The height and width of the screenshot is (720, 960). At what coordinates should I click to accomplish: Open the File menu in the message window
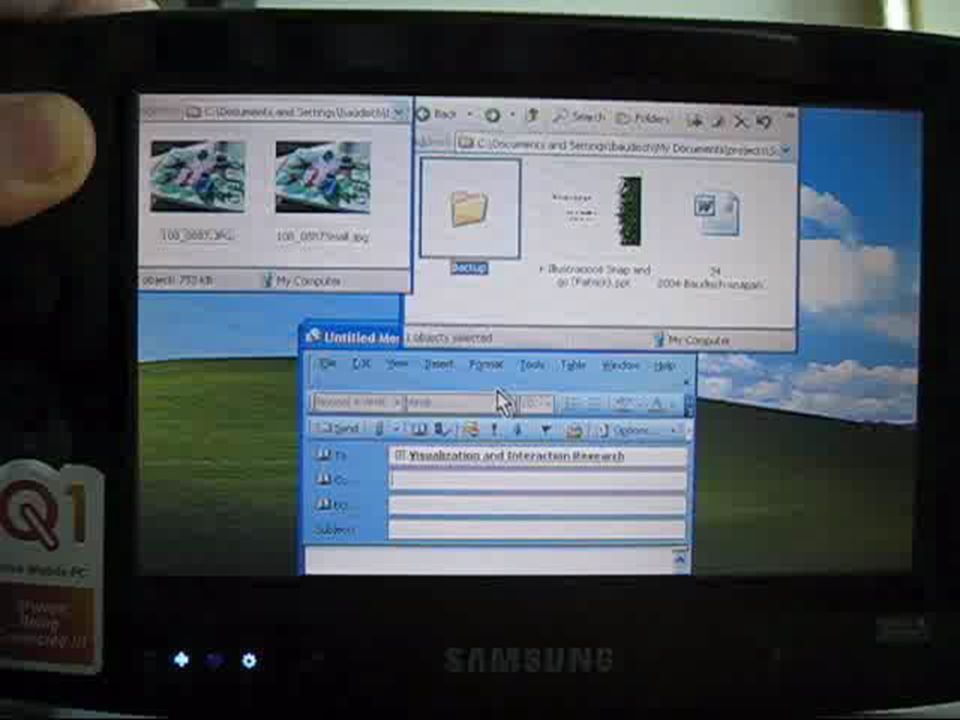pyautogui.click(x=328, y=363)
